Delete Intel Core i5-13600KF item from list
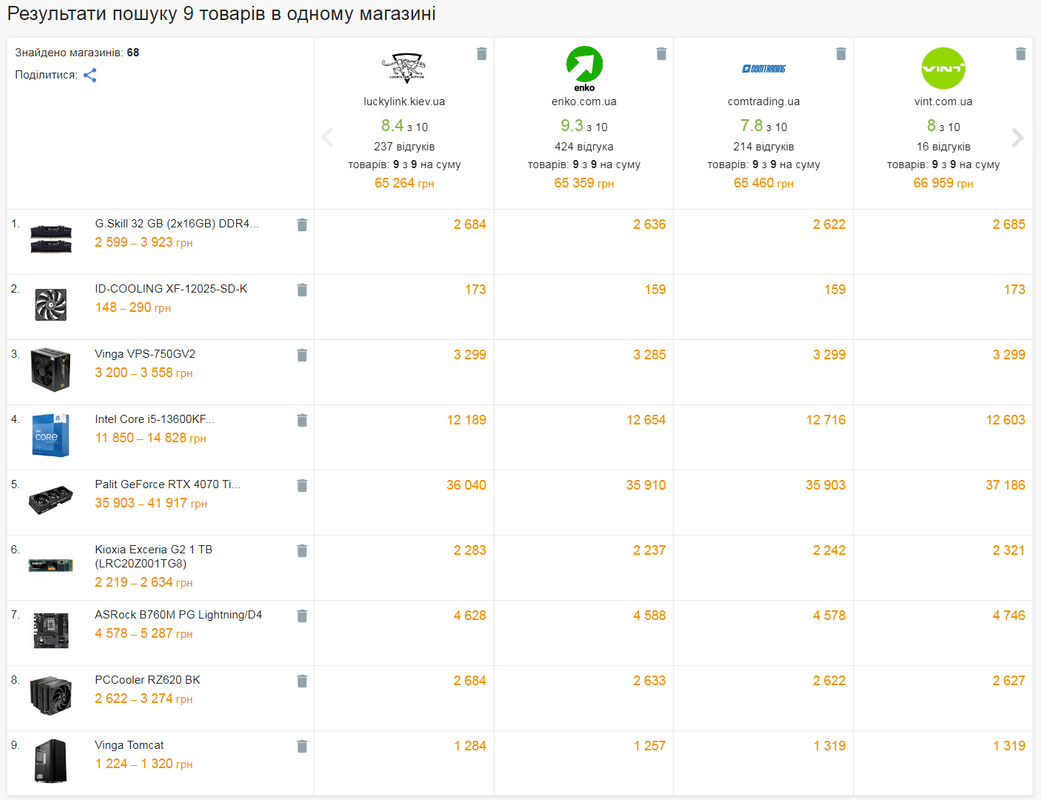 pyautogui.click(x=302, y=420)
